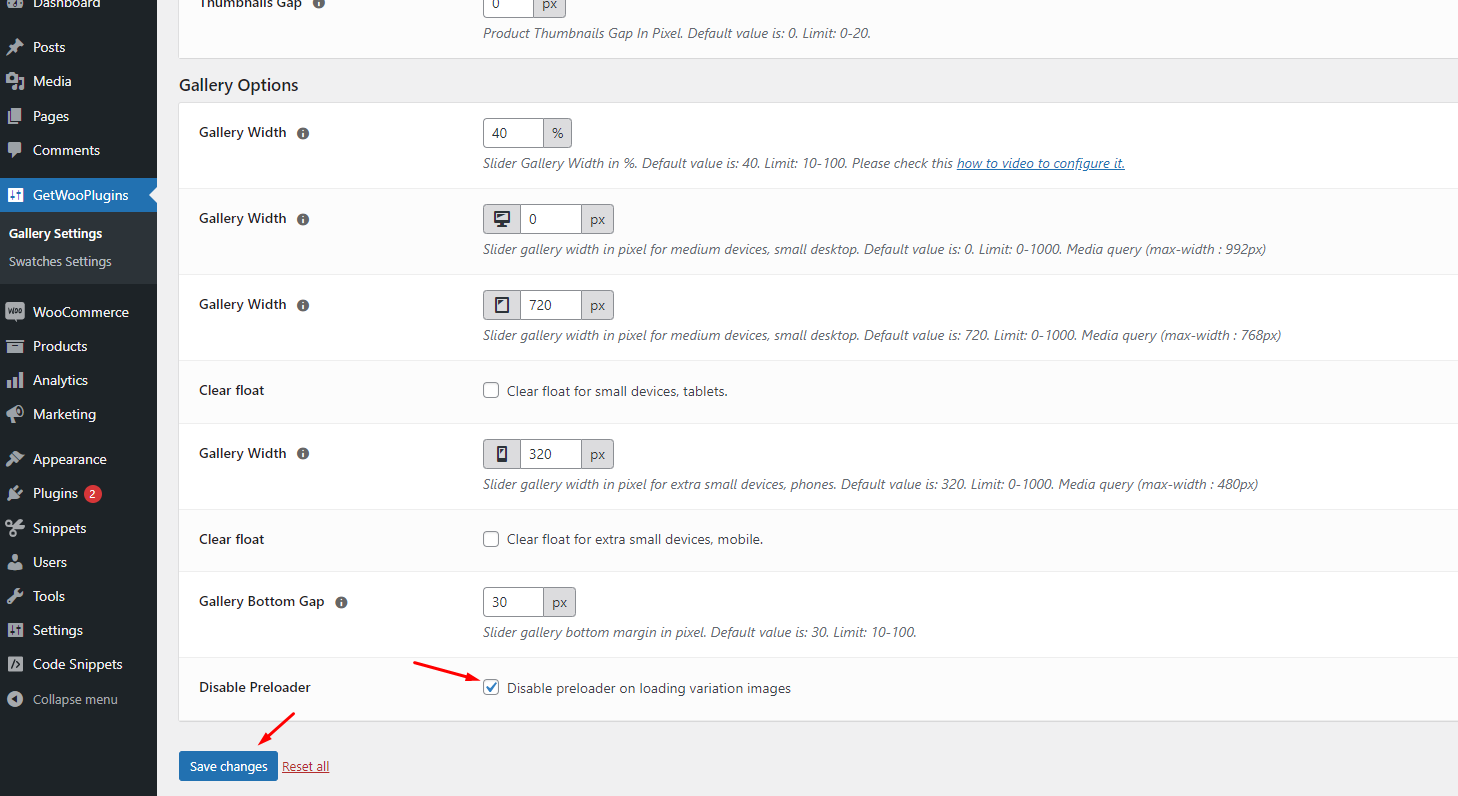Click the phone device icon
Screen dimensions: 1458x796
coord(502,454)
